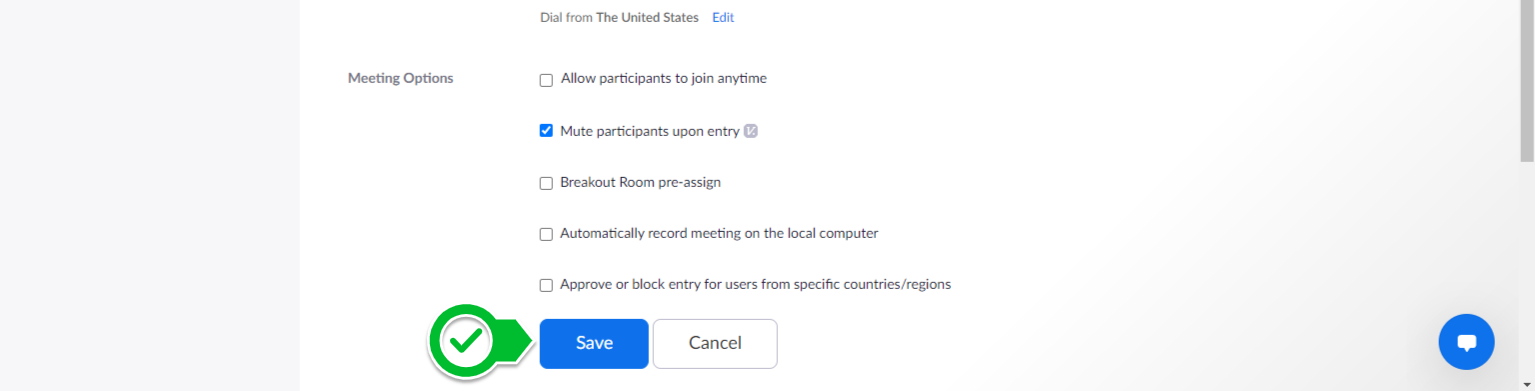Click 'Mute participants upon entry' label text
The width and height of the screenshot is (1535, 391).
650,131
